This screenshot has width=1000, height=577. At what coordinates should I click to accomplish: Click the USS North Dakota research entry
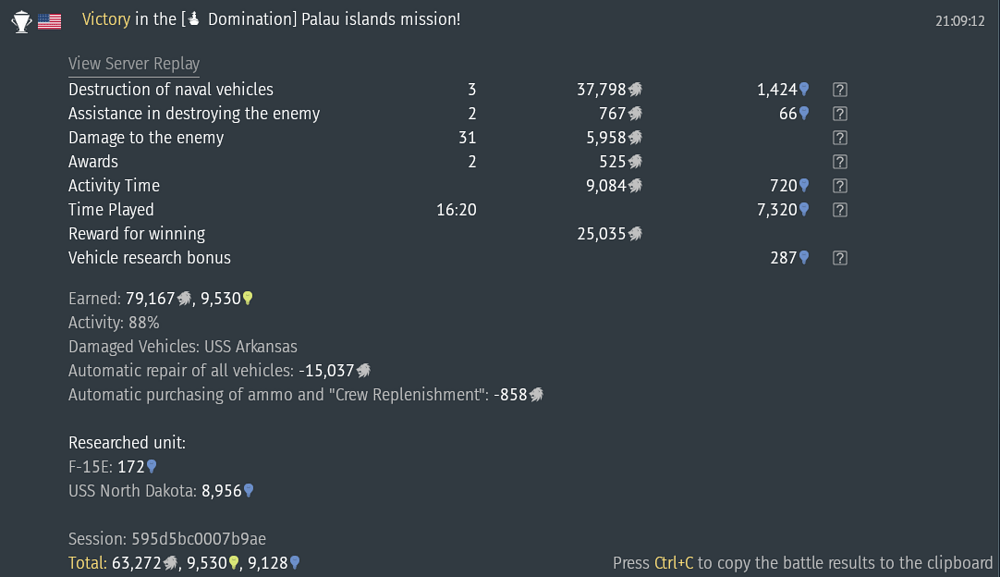click(160, 491)
